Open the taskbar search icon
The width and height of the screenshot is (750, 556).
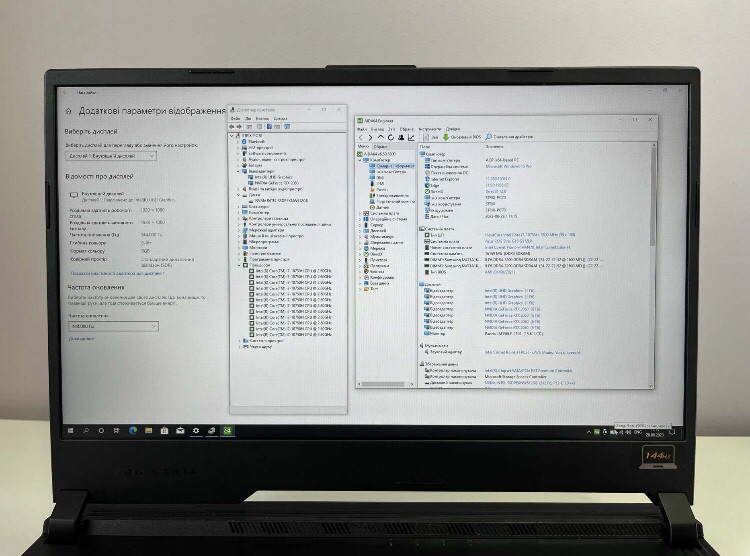tap(88, 429)
